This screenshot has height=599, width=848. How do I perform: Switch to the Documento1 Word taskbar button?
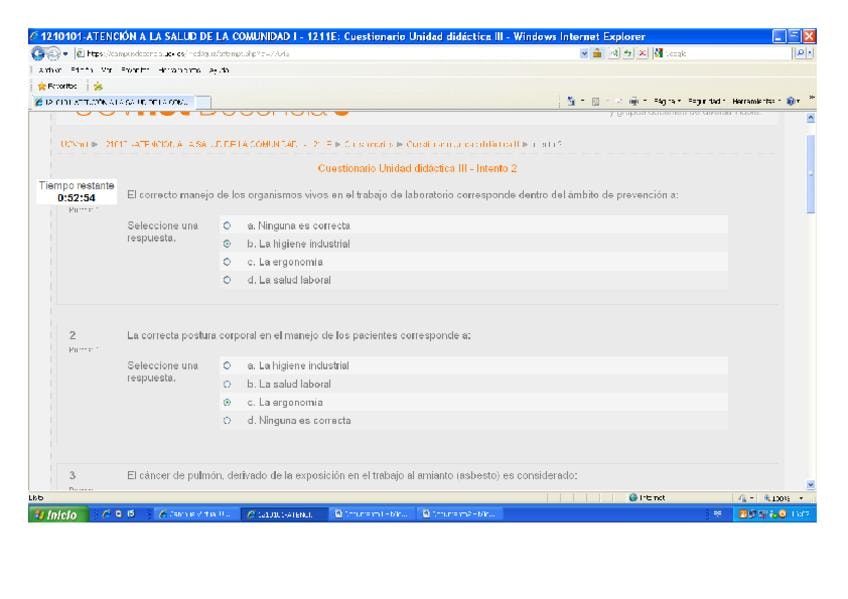point(372,514)
